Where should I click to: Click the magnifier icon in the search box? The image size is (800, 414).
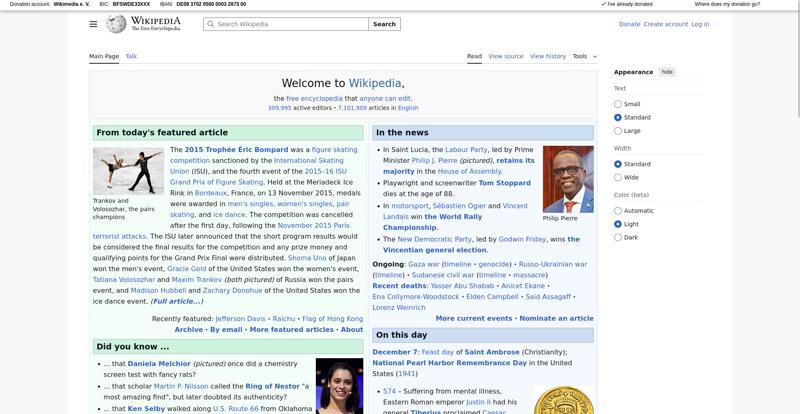click(x=211, y=24)
